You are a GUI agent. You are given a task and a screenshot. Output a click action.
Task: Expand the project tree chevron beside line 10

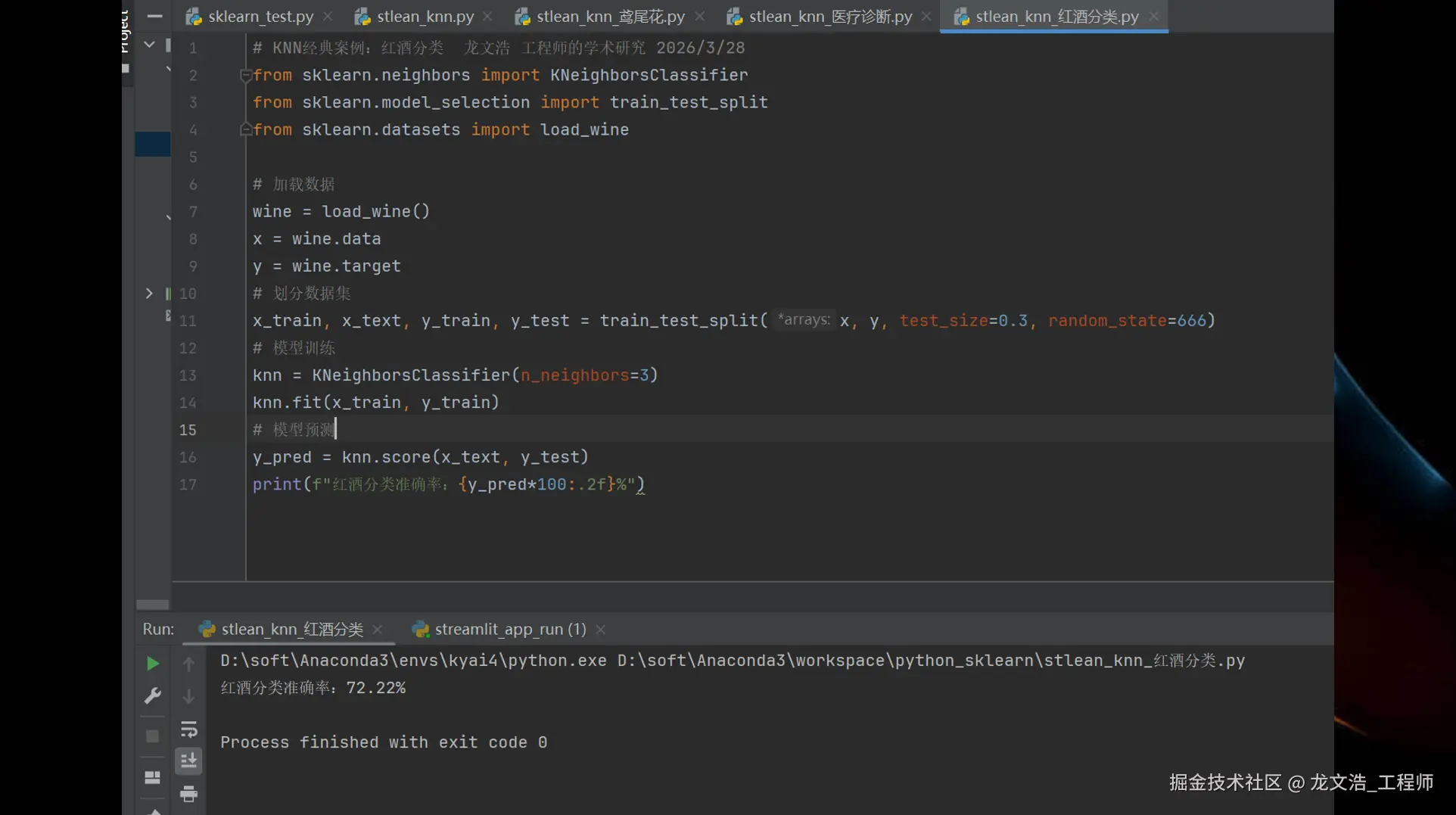149,293
